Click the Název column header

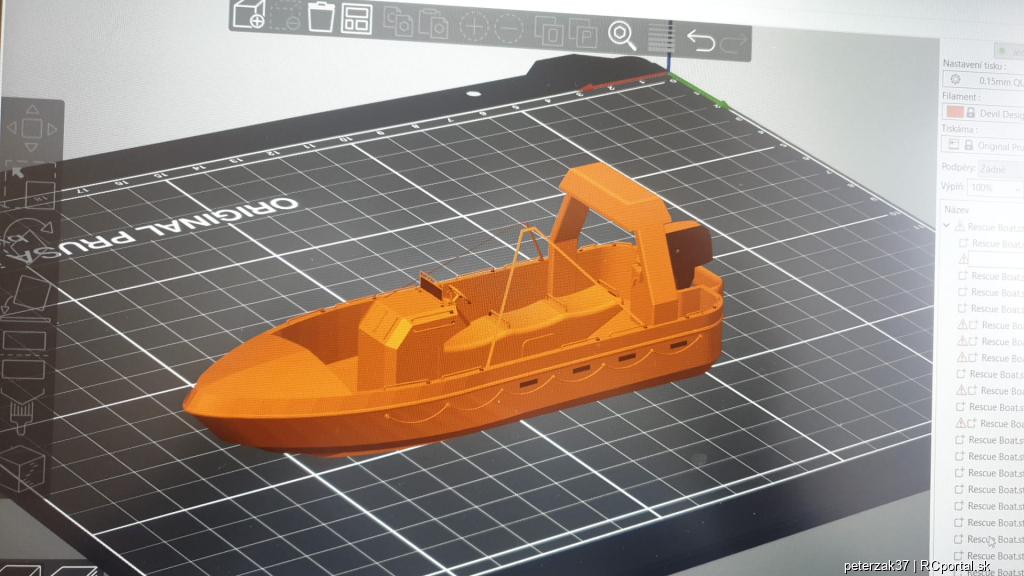click(956, 210)
